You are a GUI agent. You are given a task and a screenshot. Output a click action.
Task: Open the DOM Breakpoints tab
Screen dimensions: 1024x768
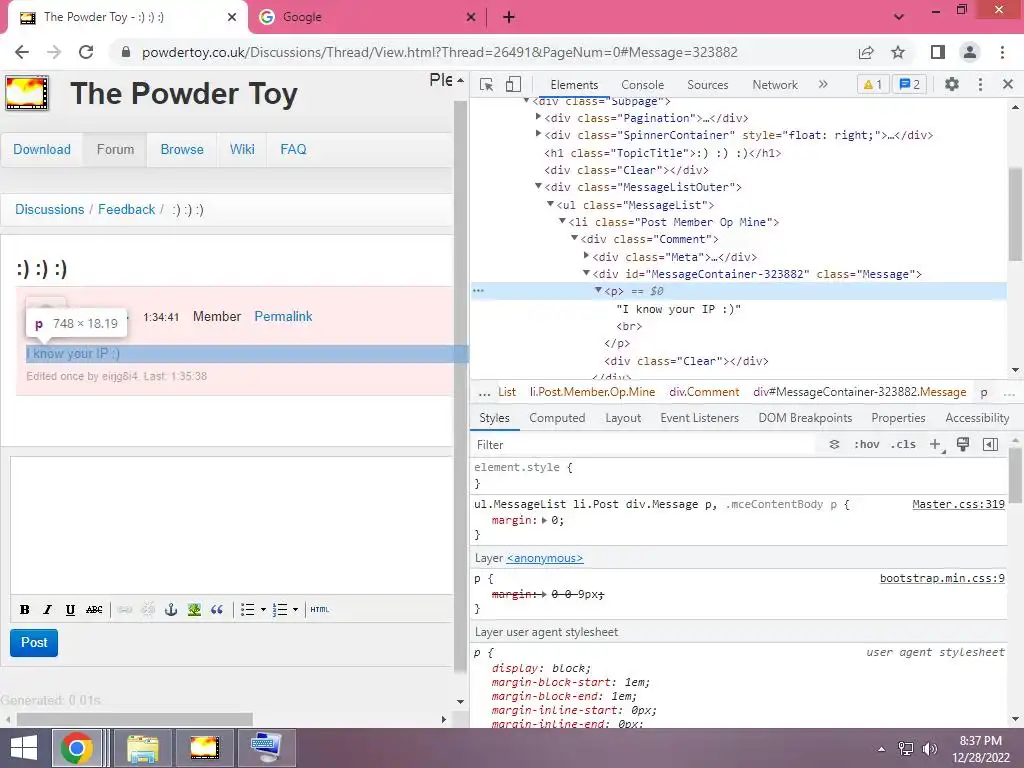coord(805,418)
